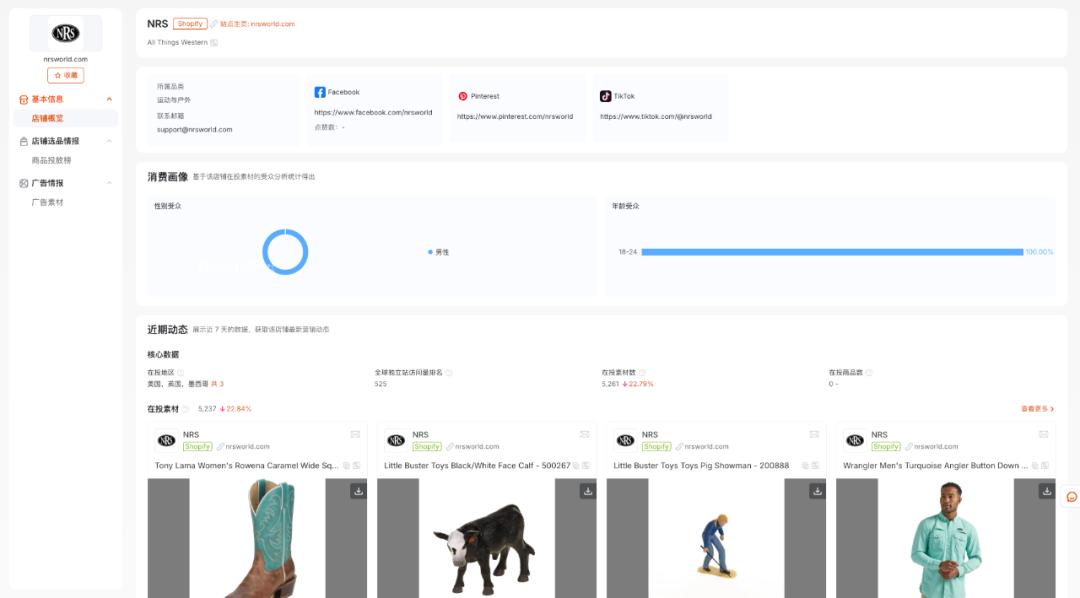The width and height of the screenshot is (1080, 598).
Task: Copy the Pig Showman title
Action: (805, 466)
